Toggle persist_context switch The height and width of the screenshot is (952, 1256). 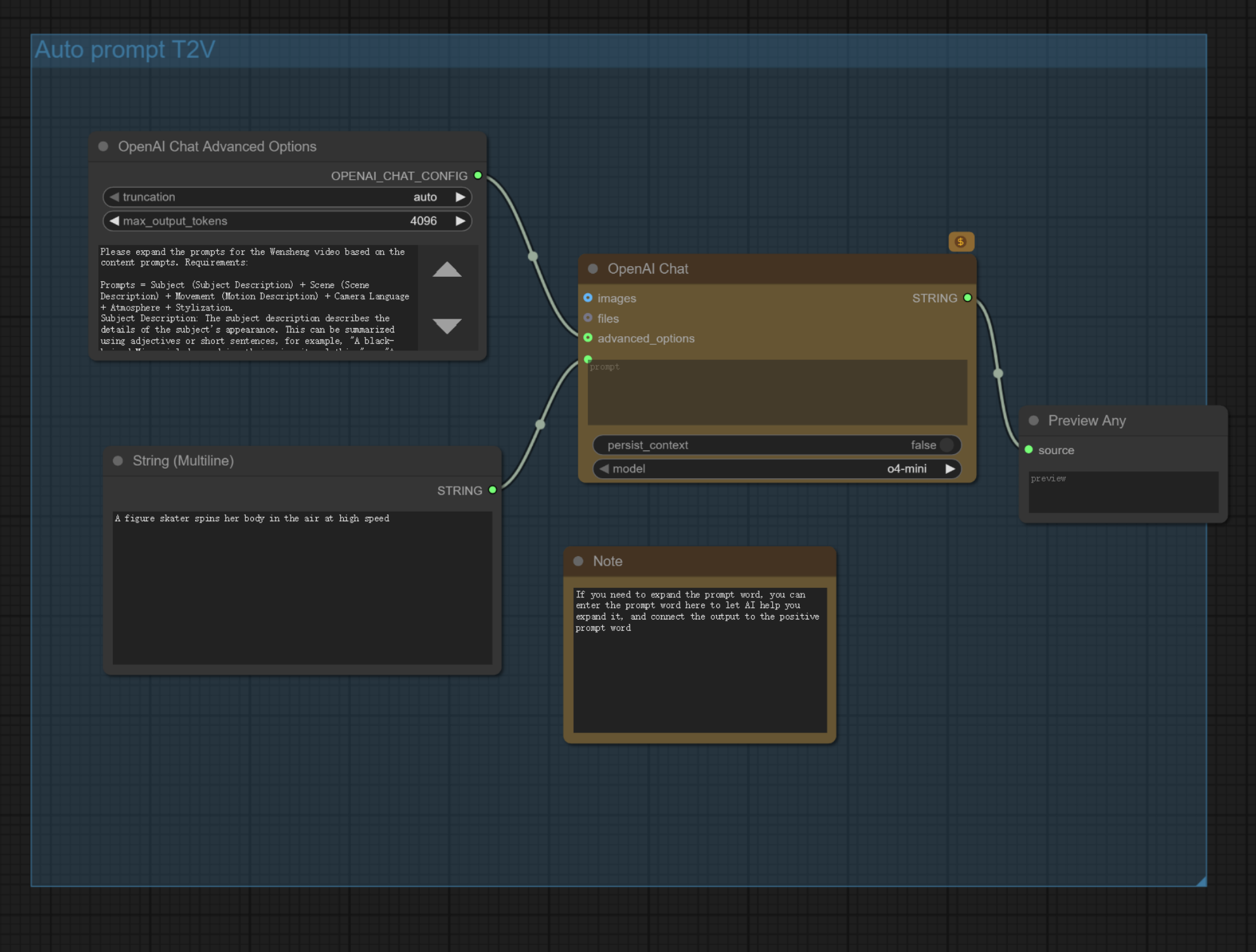(777, 445)
